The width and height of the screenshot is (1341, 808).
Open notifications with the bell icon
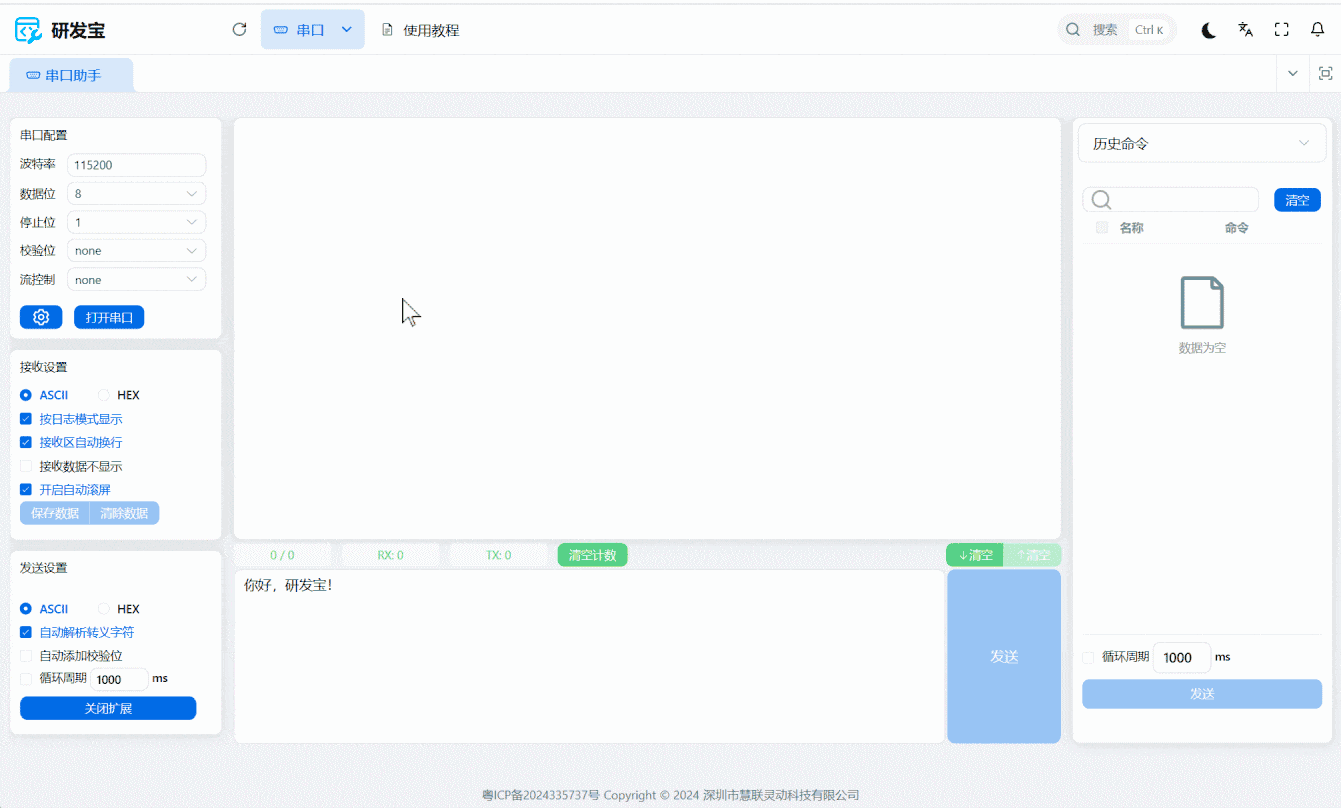(x=1317, y=30)
